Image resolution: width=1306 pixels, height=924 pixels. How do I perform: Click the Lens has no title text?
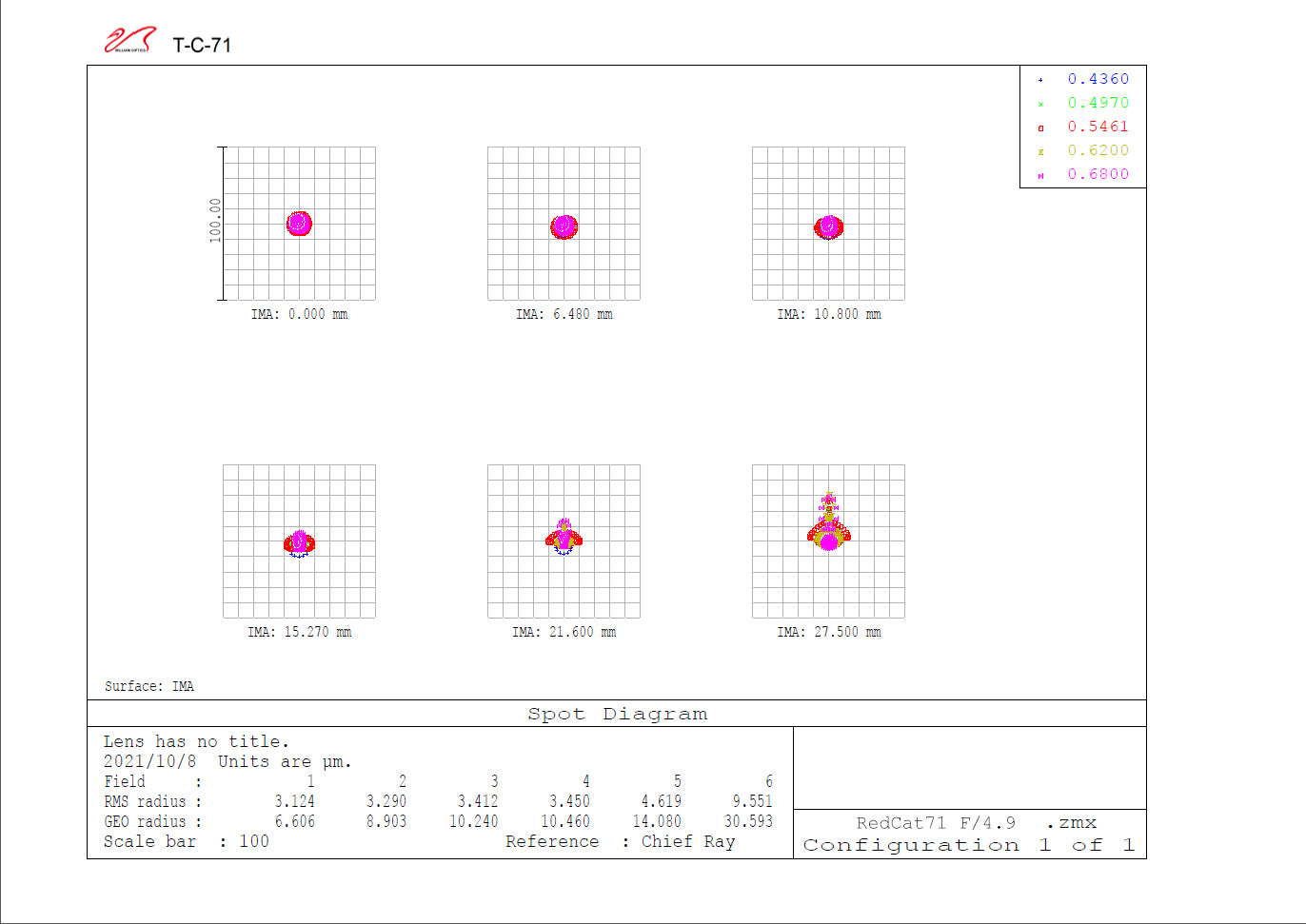pyautogui.click(x=196, y=741)
